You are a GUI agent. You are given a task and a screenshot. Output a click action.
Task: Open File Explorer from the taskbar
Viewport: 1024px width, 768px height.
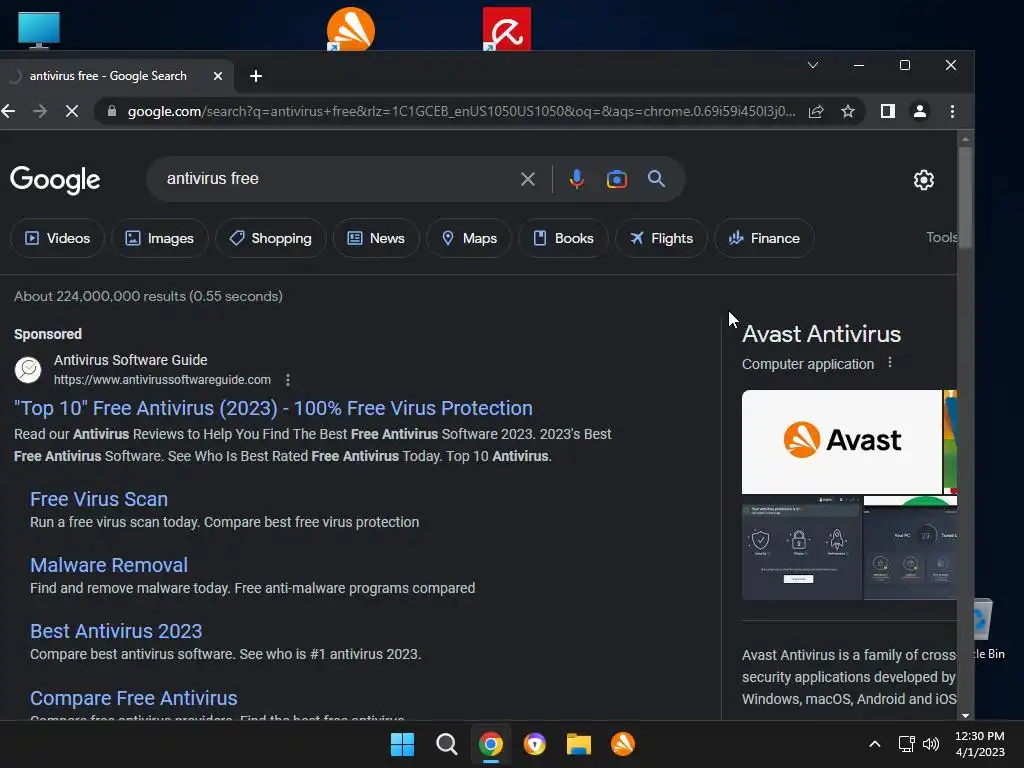point(579,744)
